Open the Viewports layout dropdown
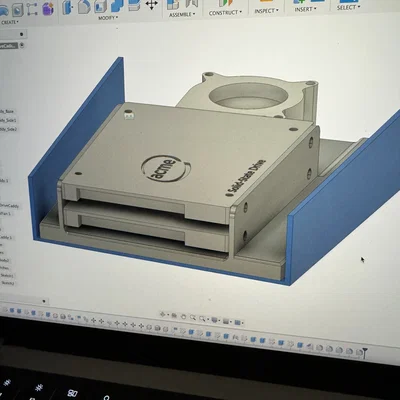400x400 pixels. click(238, 323)
